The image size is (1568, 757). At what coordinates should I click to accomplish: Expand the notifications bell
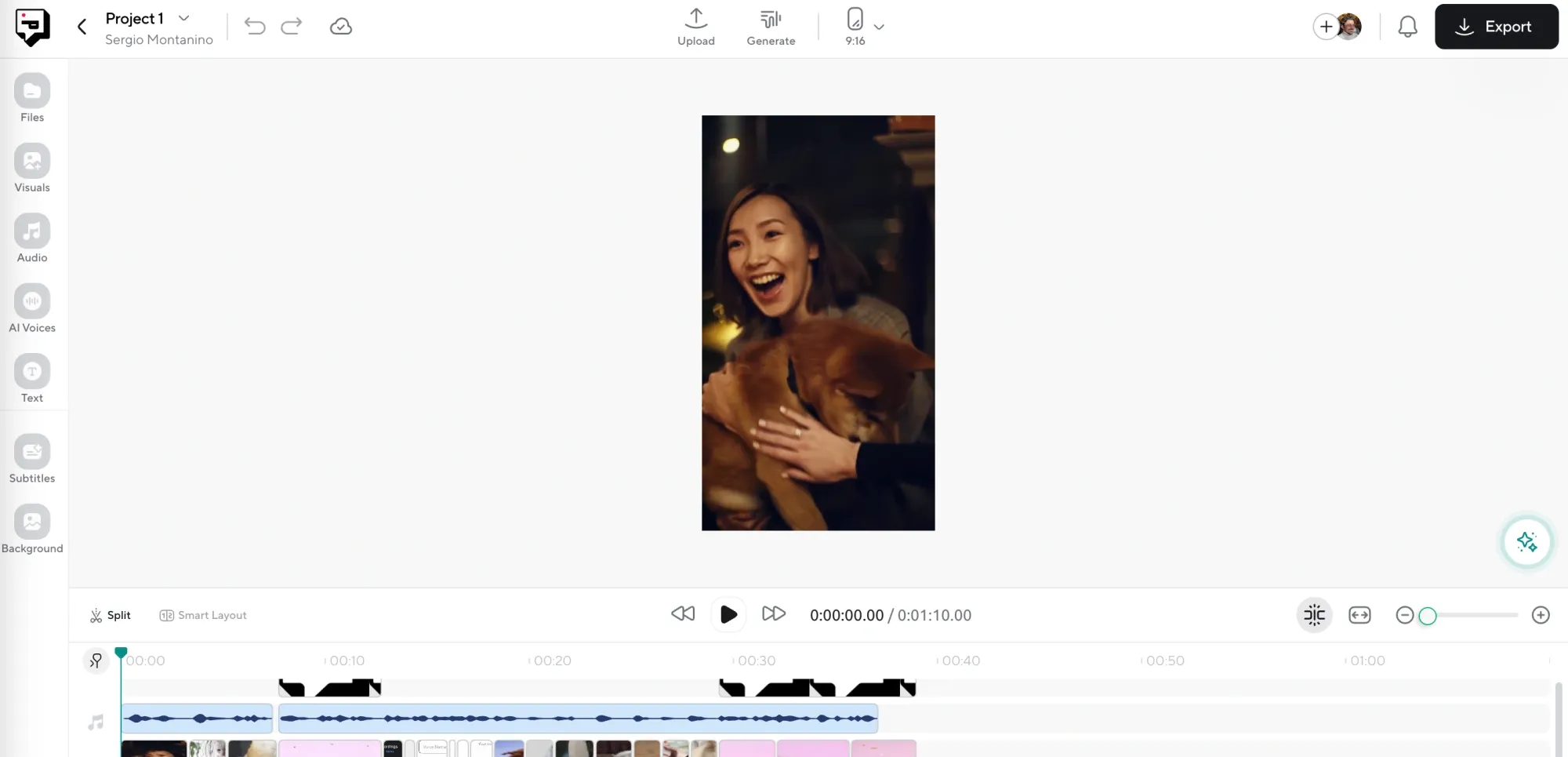pos(1407,26)
